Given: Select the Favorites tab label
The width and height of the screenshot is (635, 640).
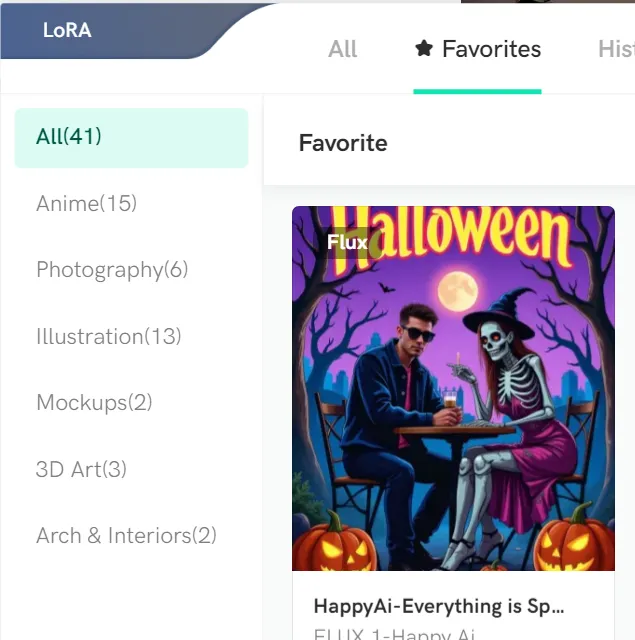Looking at the screenshot, I should pos(491,49).
